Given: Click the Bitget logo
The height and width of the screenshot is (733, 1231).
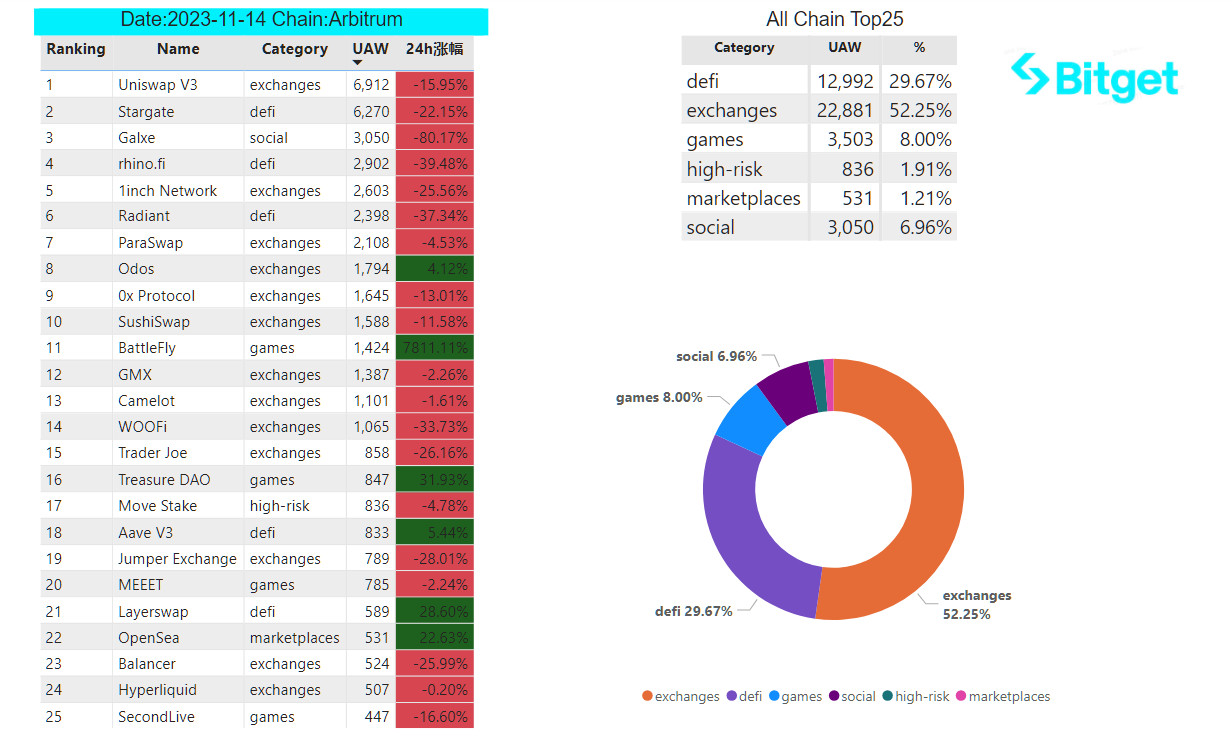Looking at the screenshot, I should point(1094,77).
